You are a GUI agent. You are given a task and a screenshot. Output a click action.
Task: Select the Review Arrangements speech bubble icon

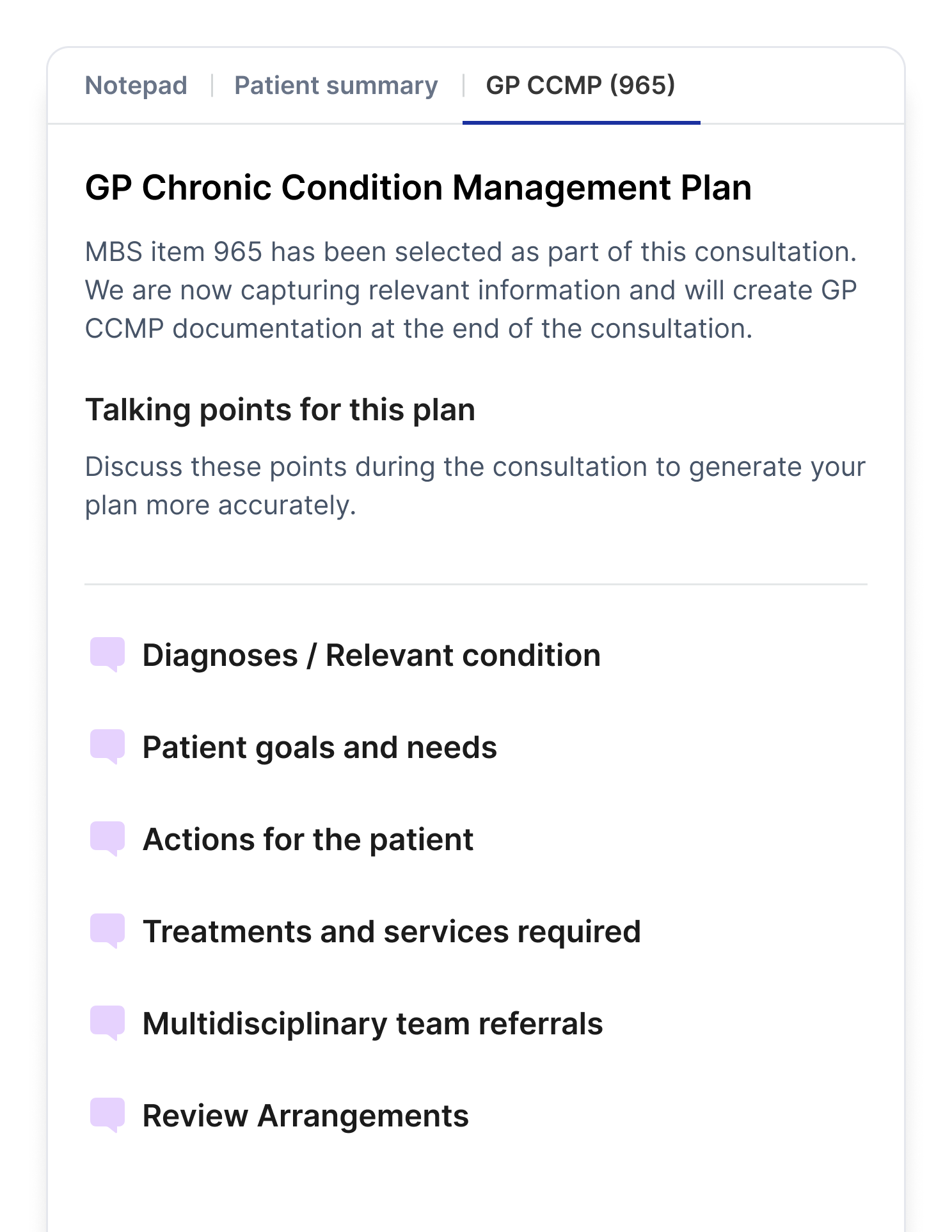107,1114
